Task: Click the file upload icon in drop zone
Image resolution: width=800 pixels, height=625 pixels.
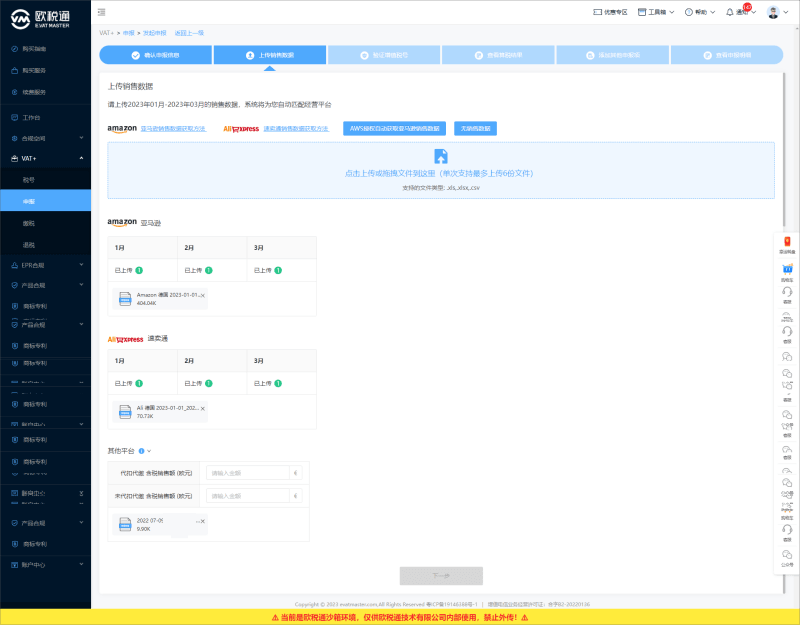Action: coord(441,156)
